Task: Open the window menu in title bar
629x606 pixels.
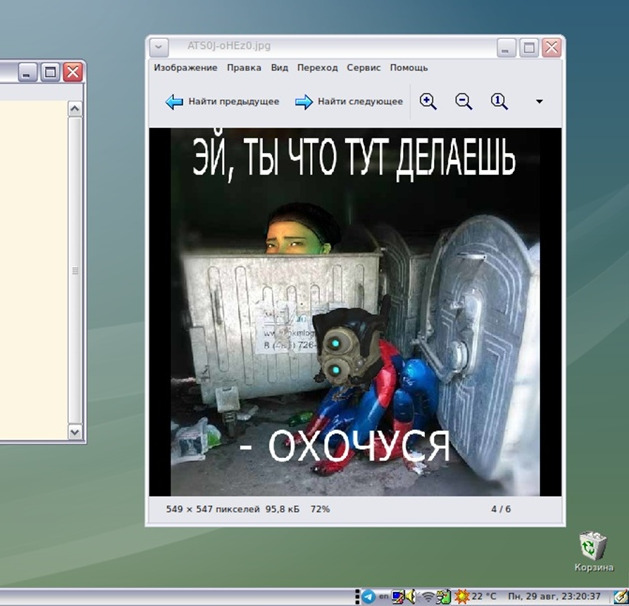Action: point(159,47)
